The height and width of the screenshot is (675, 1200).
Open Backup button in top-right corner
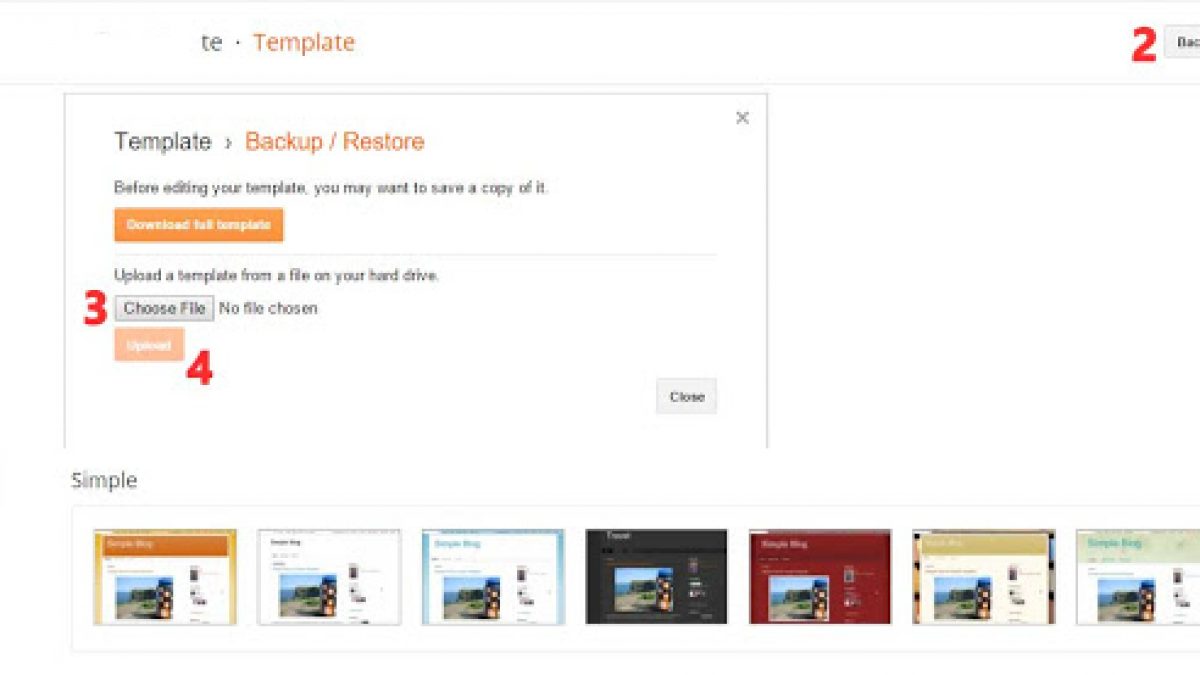[x=1183, y=42]
